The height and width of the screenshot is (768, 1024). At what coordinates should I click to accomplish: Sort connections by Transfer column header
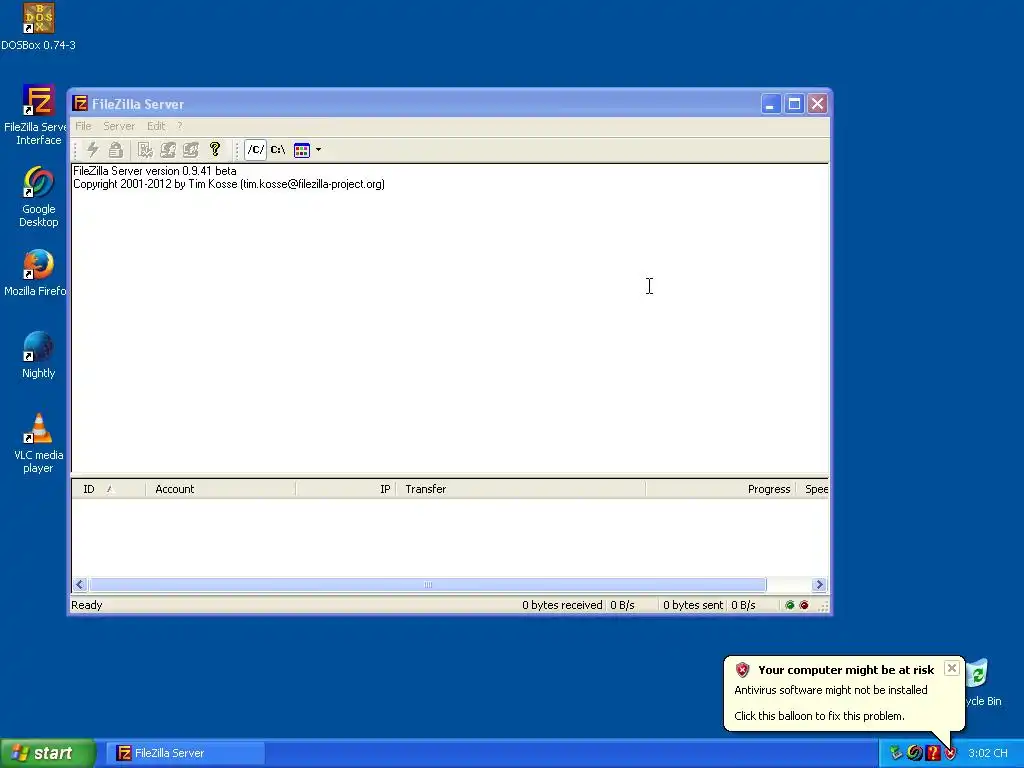(520, 489)
